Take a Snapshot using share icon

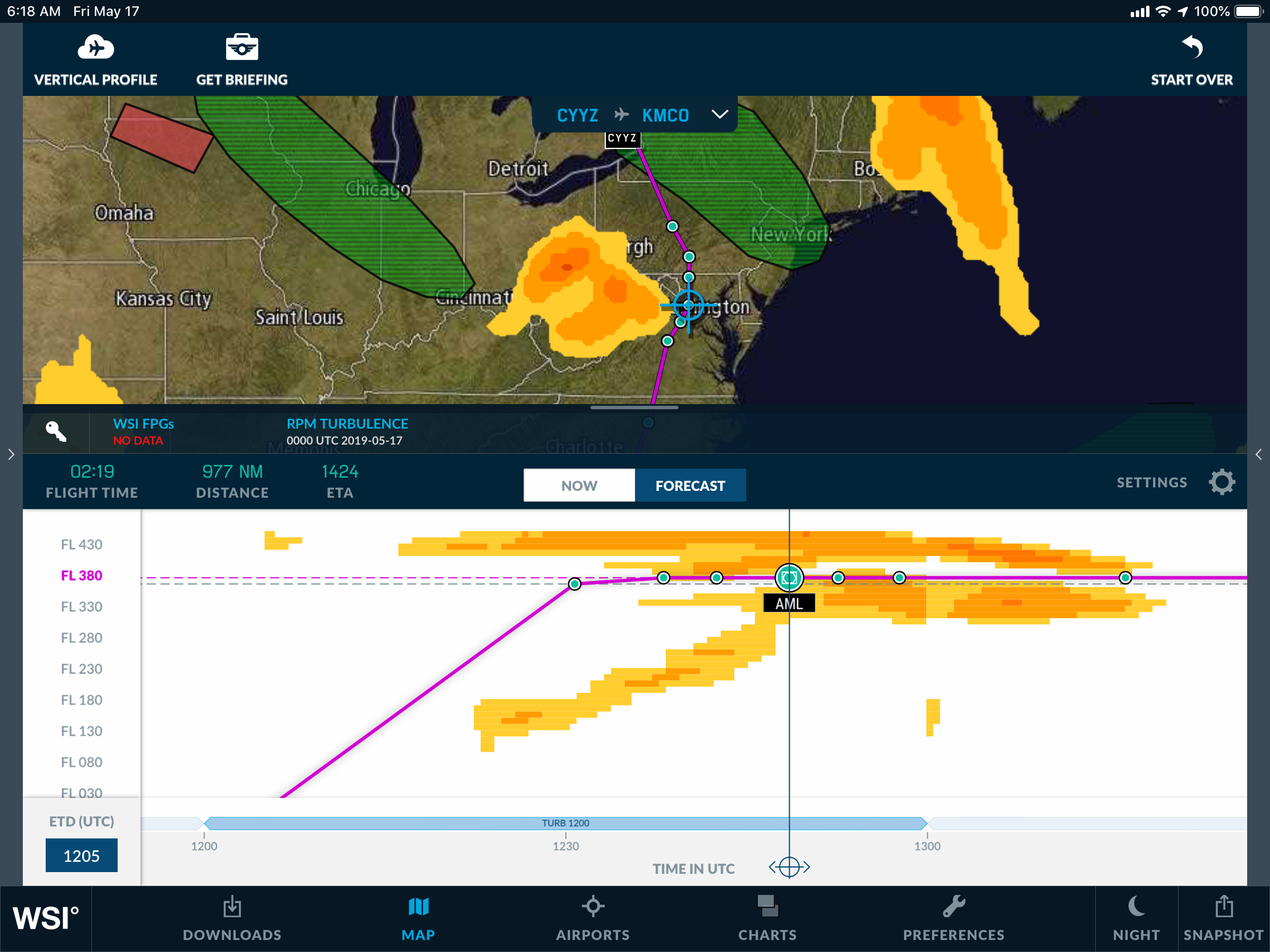(x=1224, y=907)
